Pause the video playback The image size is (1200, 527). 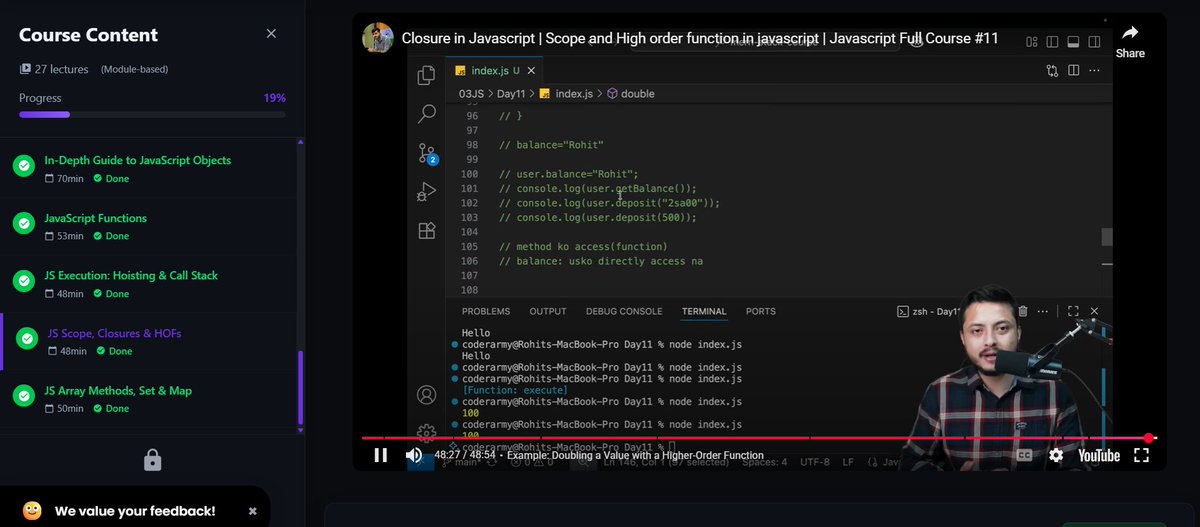coord(380,455)
